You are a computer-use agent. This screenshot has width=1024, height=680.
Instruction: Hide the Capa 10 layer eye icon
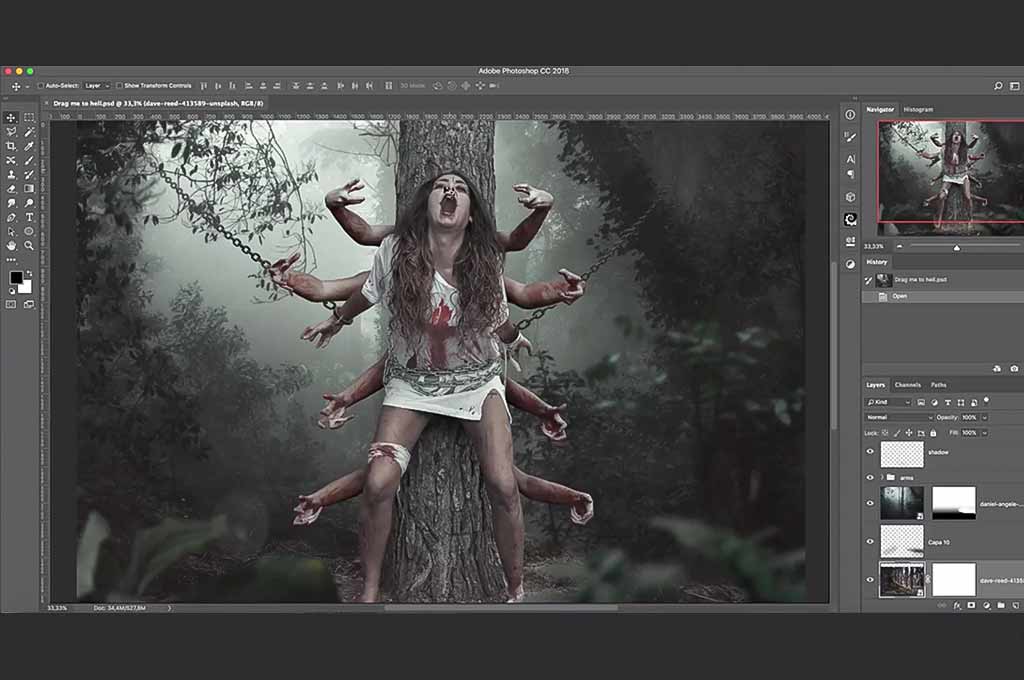870,542
